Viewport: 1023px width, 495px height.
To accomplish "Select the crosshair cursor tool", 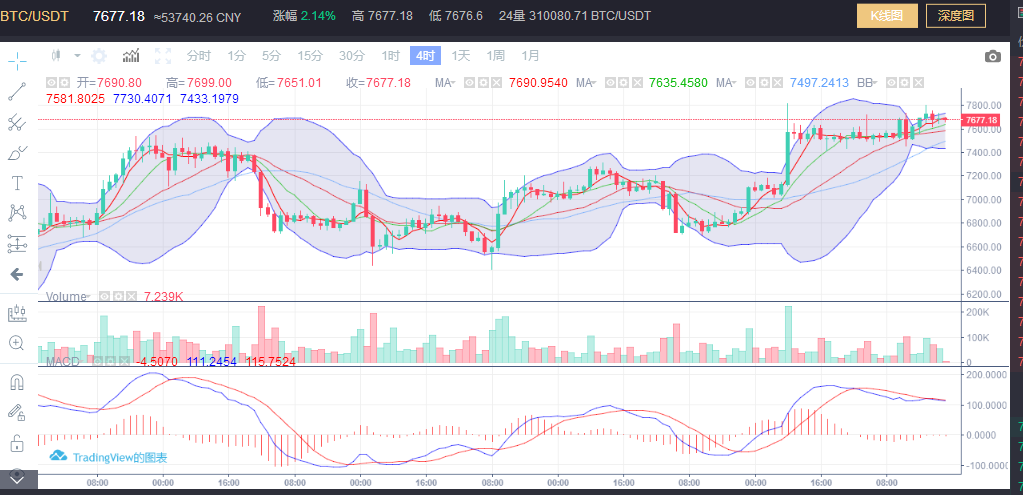I will point(17,61).
